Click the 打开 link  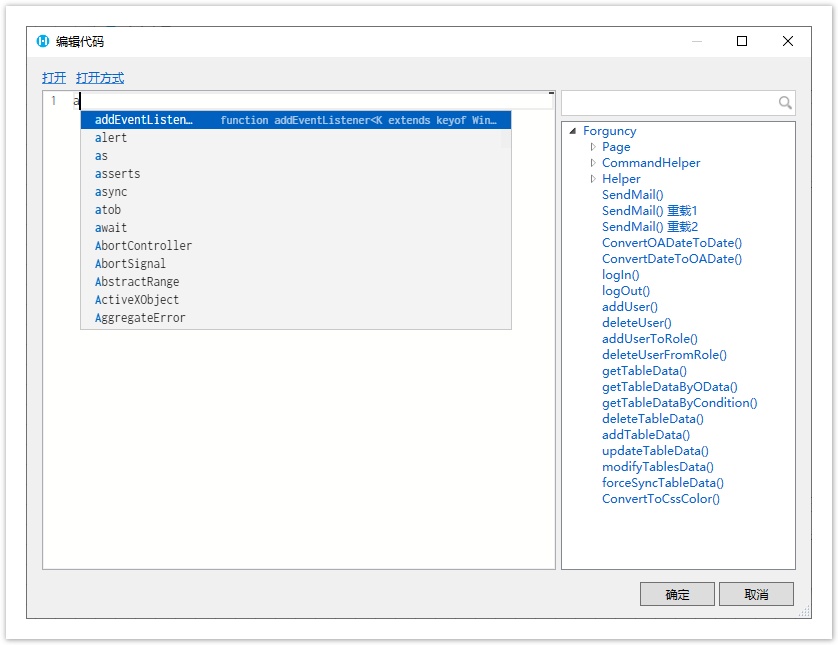click(x=54, y=78)
